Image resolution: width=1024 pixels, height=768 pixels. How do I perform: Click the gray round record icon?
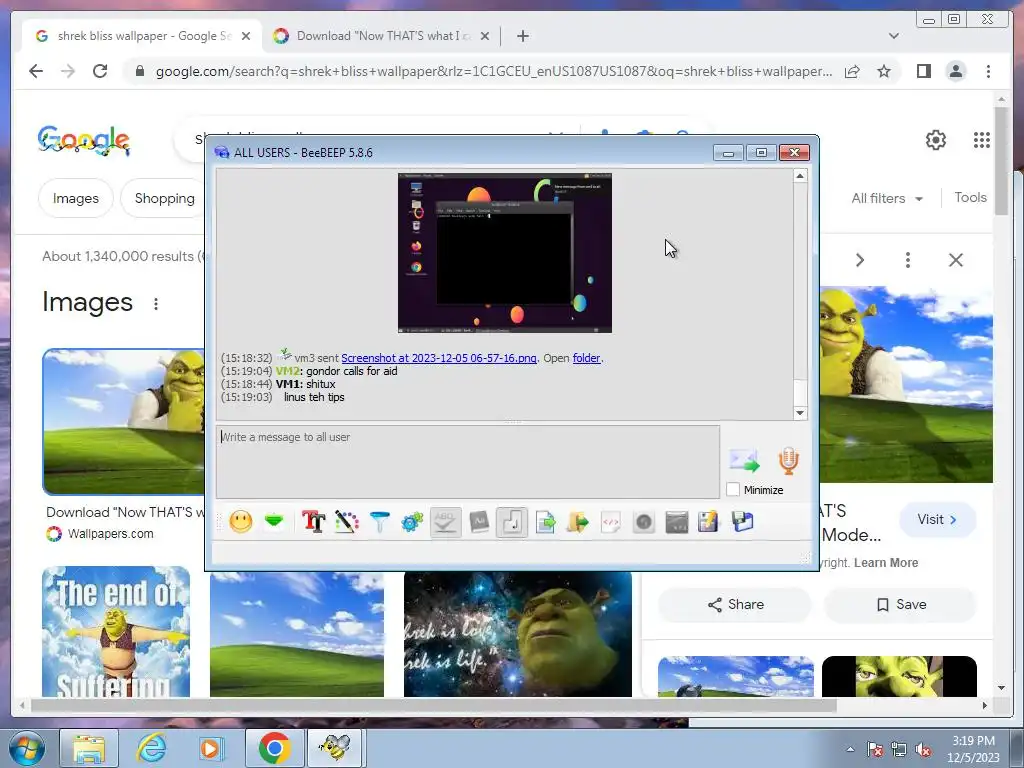click(644, 522)
